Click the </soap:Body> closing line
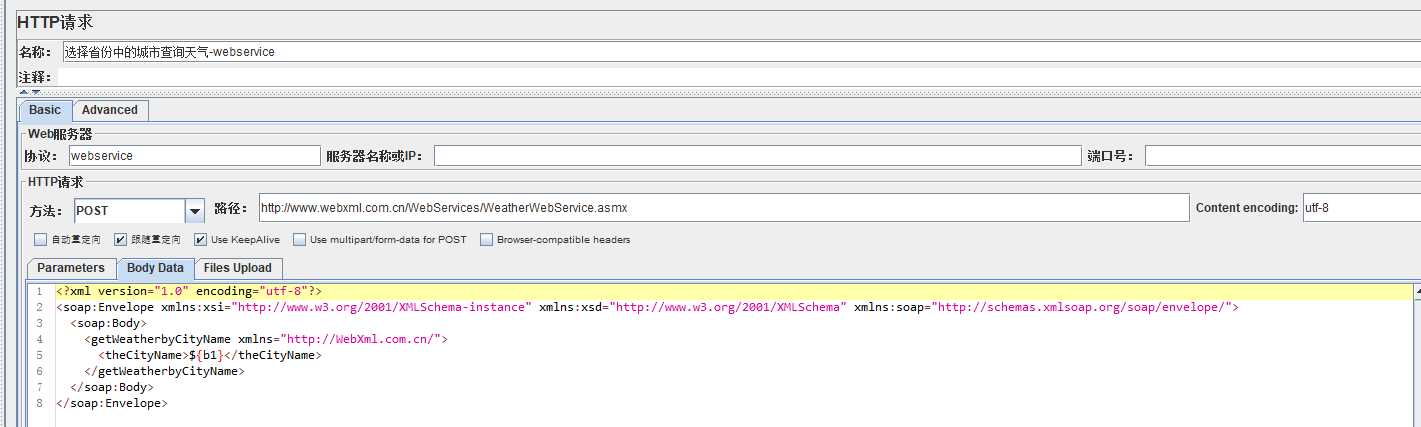Viewport: 1421px width, 427px height. pyautogui.click(x=111, y=387)
